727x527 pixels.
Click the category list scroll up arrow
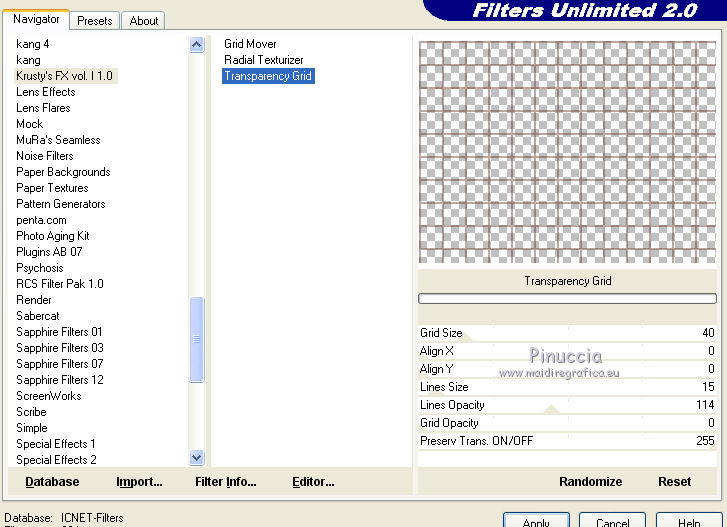pyautogui.click(x=197, y=44)
